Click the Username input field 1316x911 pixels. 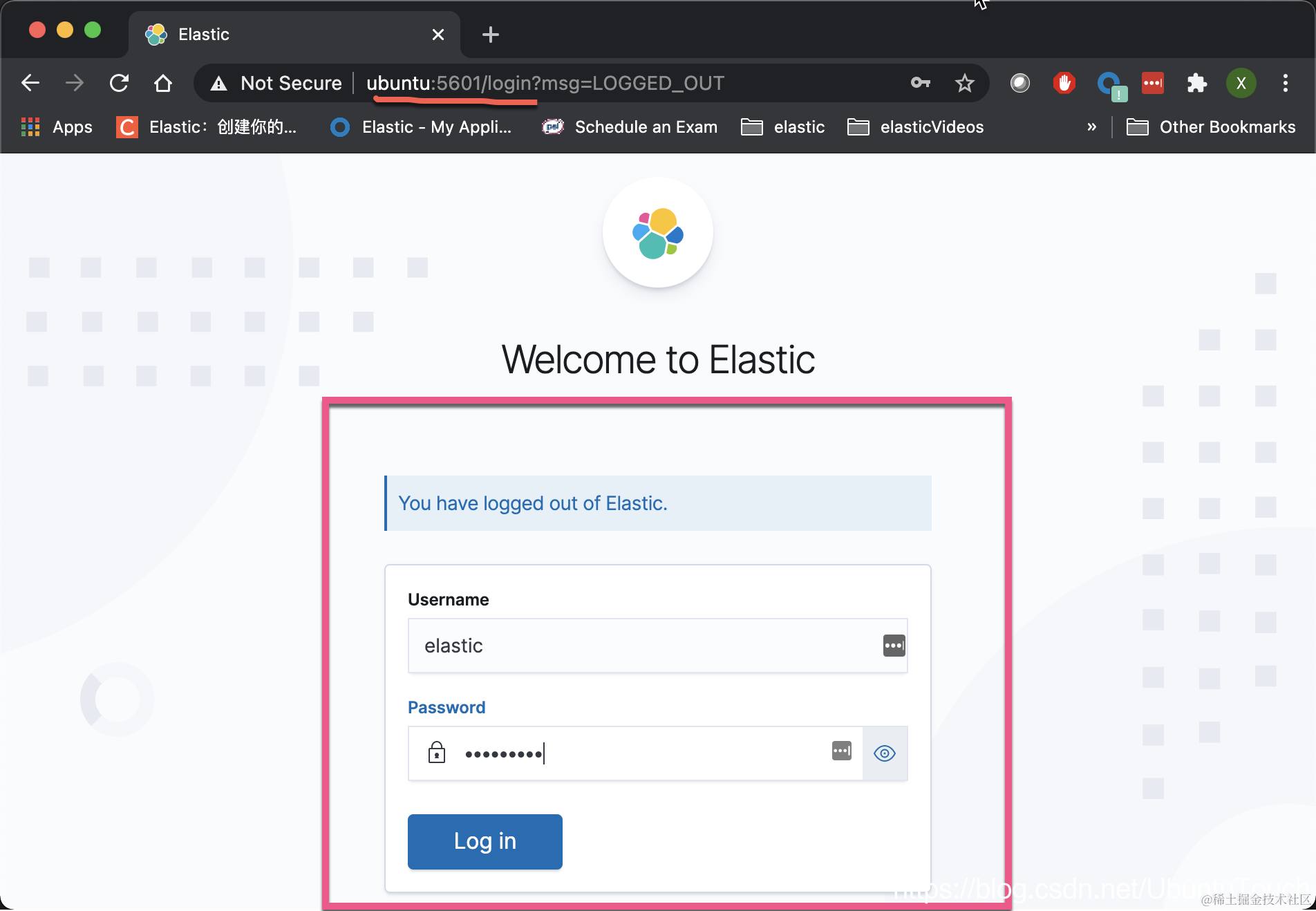click(657, 646)
